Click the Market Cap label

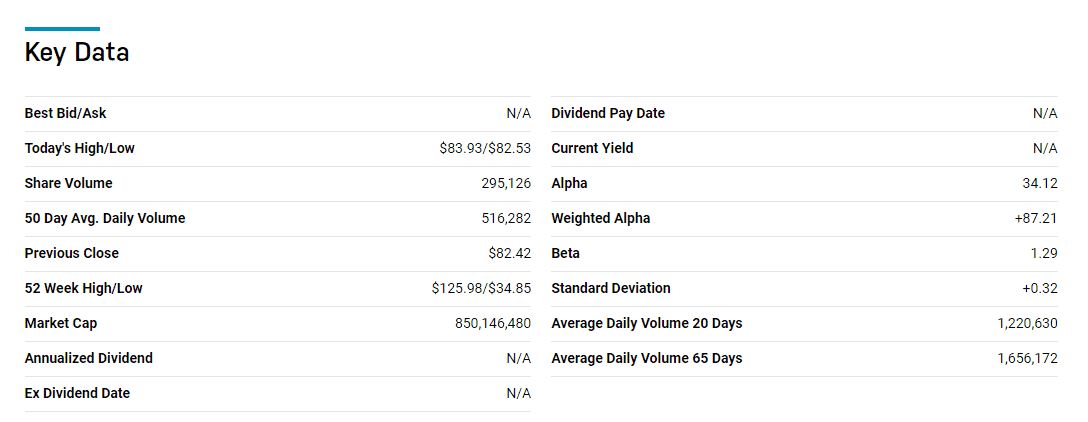(x=61, y=323)
